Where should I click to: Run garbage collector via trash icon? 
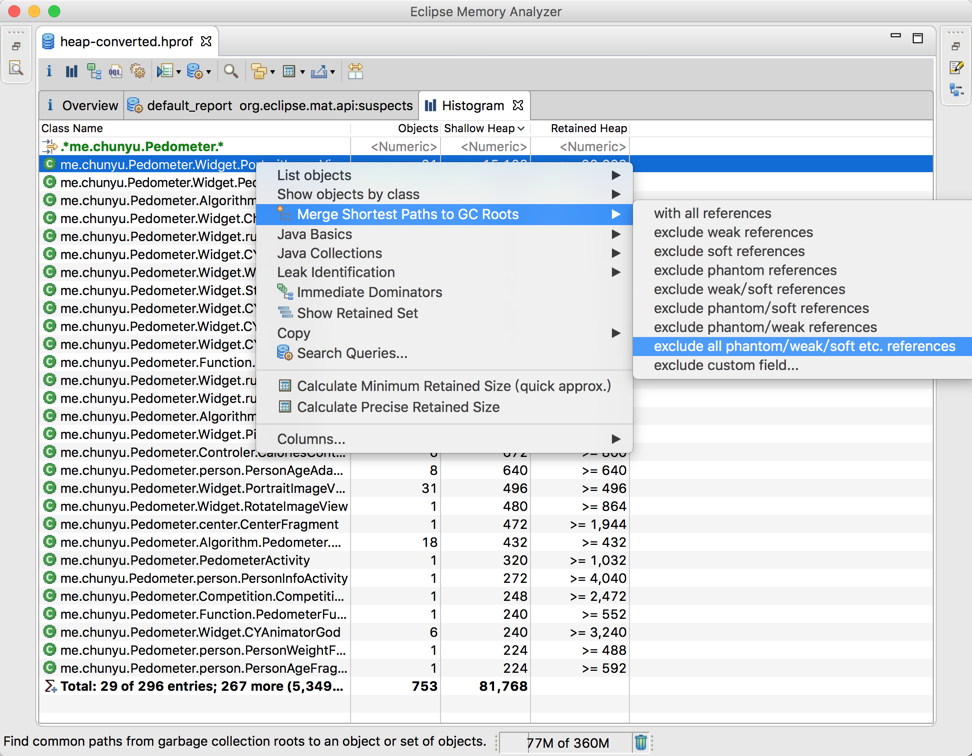tap(640, 742)
